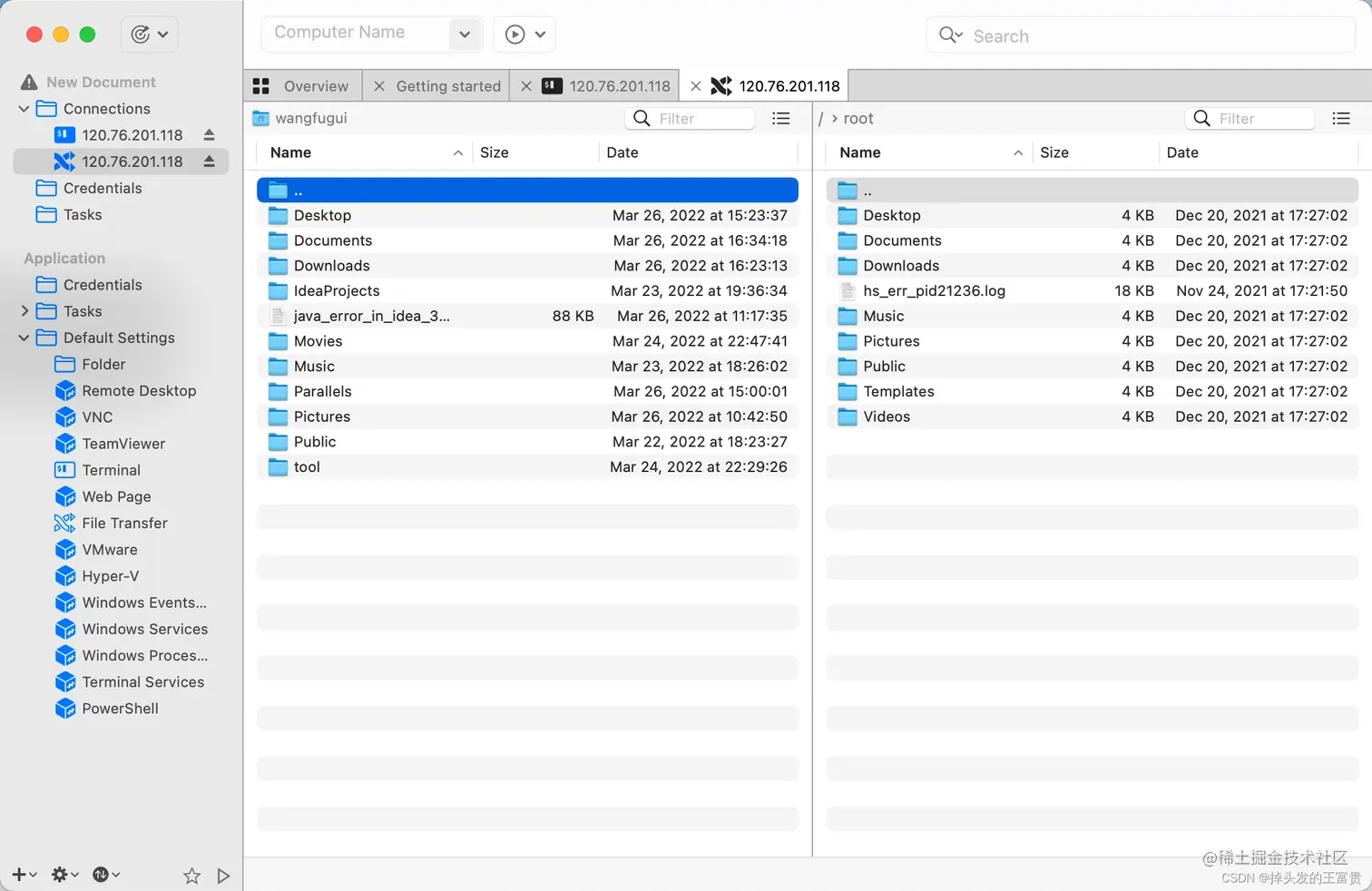Expand the Application Tasks folder
Viewport: 1372px width, 891px height.
(24, 311)
